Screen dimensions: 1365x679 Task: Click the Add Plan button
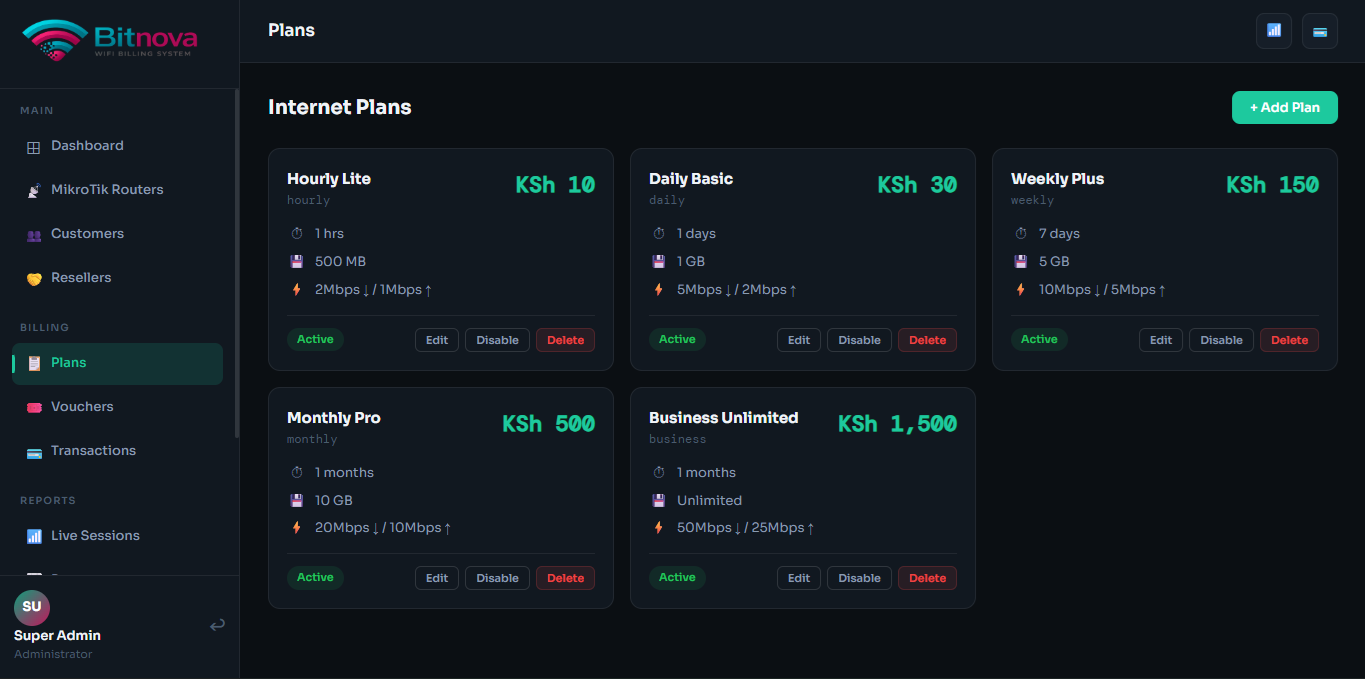[1284, 107]
